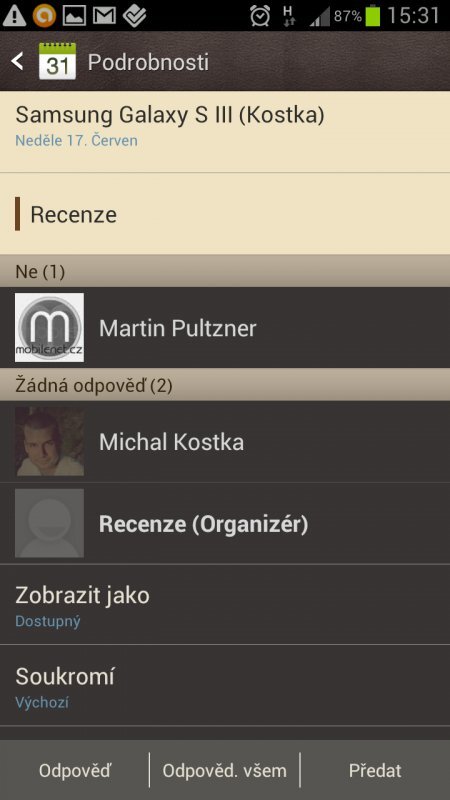Screen dimensions: 450x800
Task: Select the Recenze calendar row
Action: click(x=225, y=214)
